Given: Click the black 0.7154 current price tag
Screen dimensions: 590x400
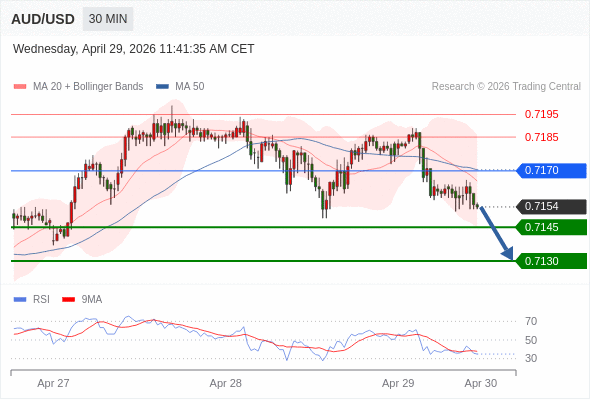Looking at the screenshot, I should 552,207.
